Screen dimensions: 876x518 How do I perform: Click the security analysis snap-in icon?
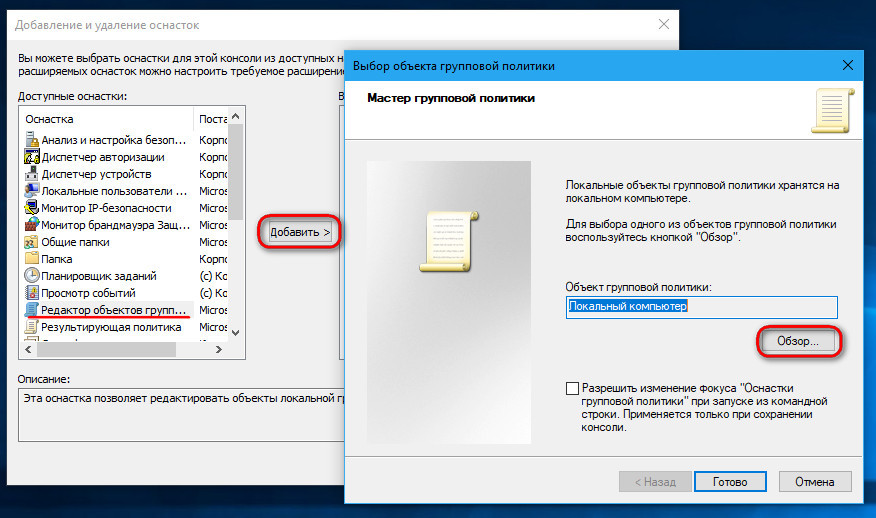tap(32, 139)
